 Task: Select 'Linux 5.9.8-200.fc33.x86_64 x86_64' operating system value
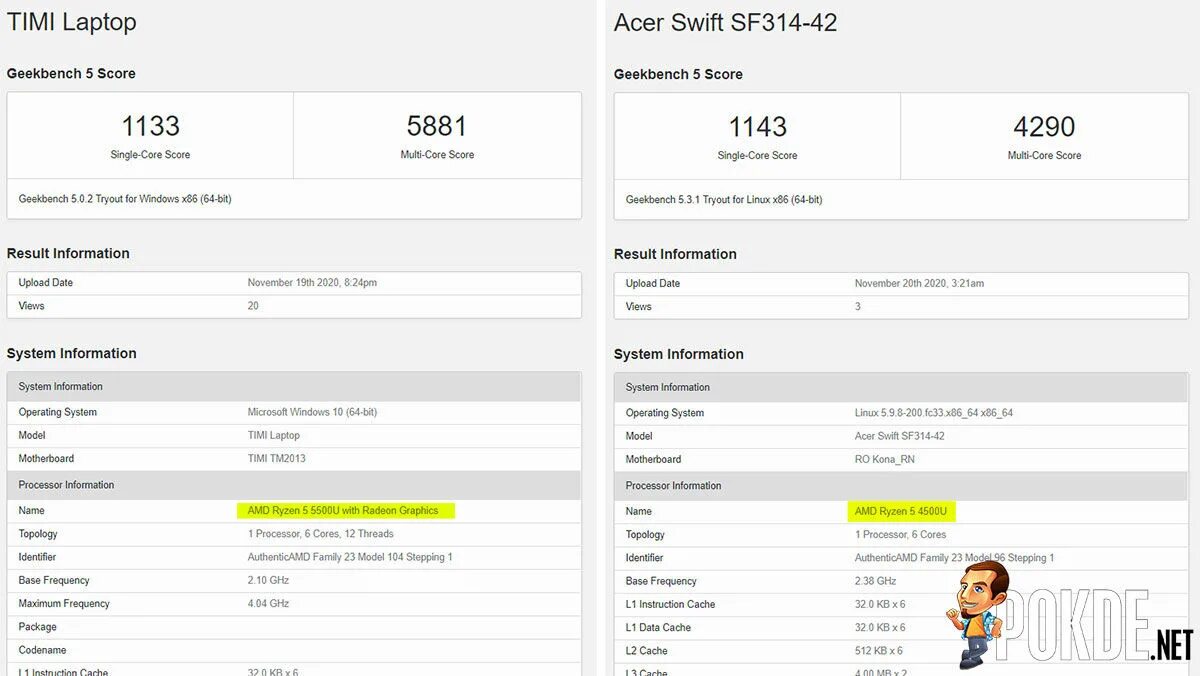click(x=934, y=413)
